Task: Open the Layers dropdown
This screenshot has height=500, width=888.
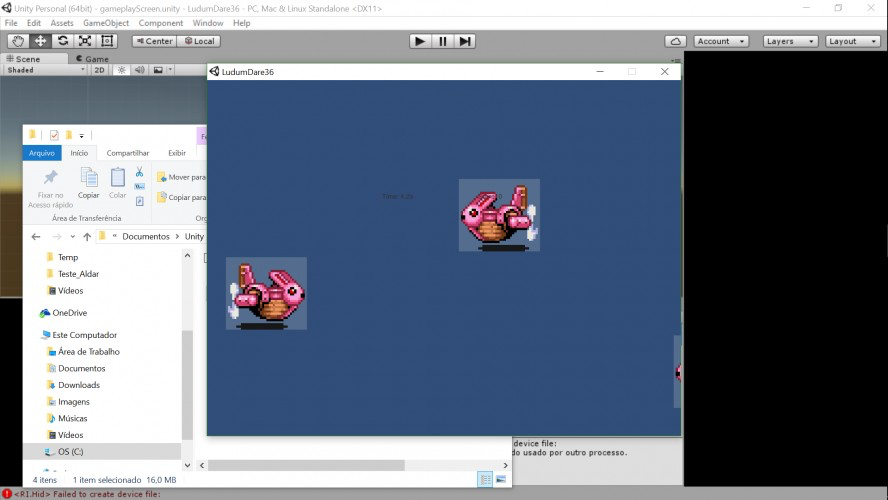Action: [x=791, y=41]
